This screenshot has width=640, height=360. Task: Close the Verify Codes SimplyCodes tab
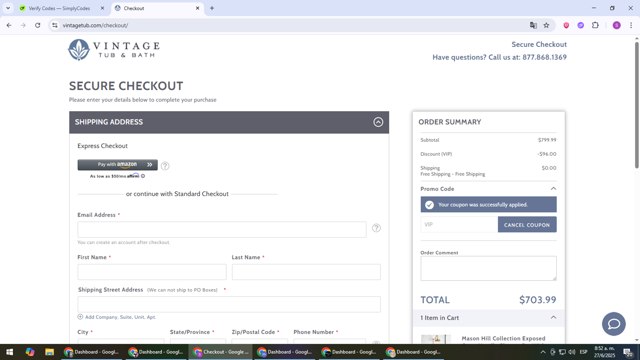pyautogui.click(x=102, y=8)
